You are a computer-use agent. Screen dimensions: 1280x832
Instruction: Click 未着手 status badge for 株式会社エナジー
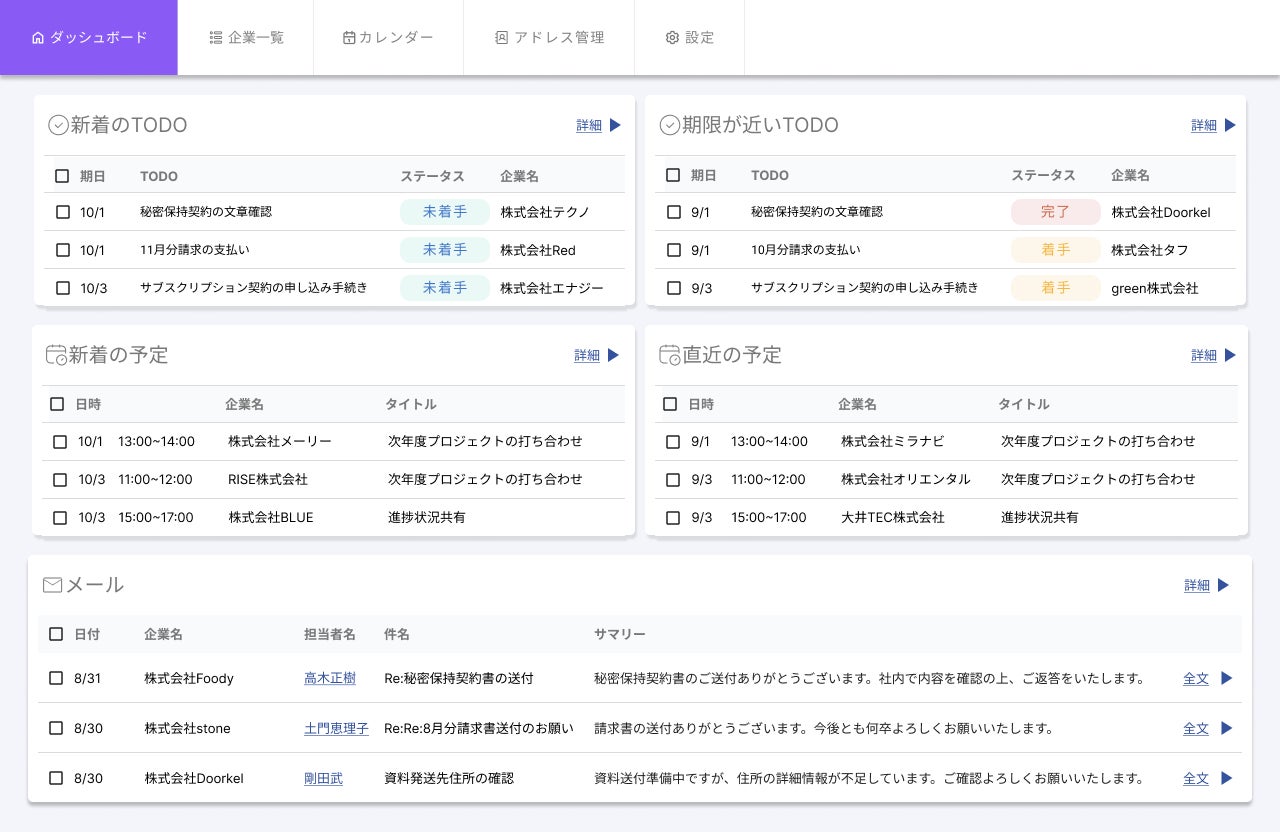click(445, 288)
